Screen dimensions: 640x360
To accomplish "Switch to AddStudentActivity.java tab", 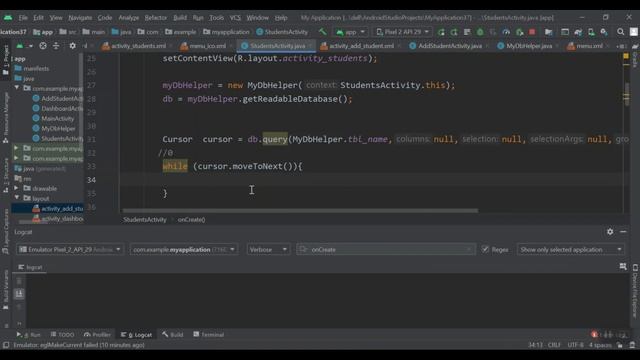I will click(446, 46).
